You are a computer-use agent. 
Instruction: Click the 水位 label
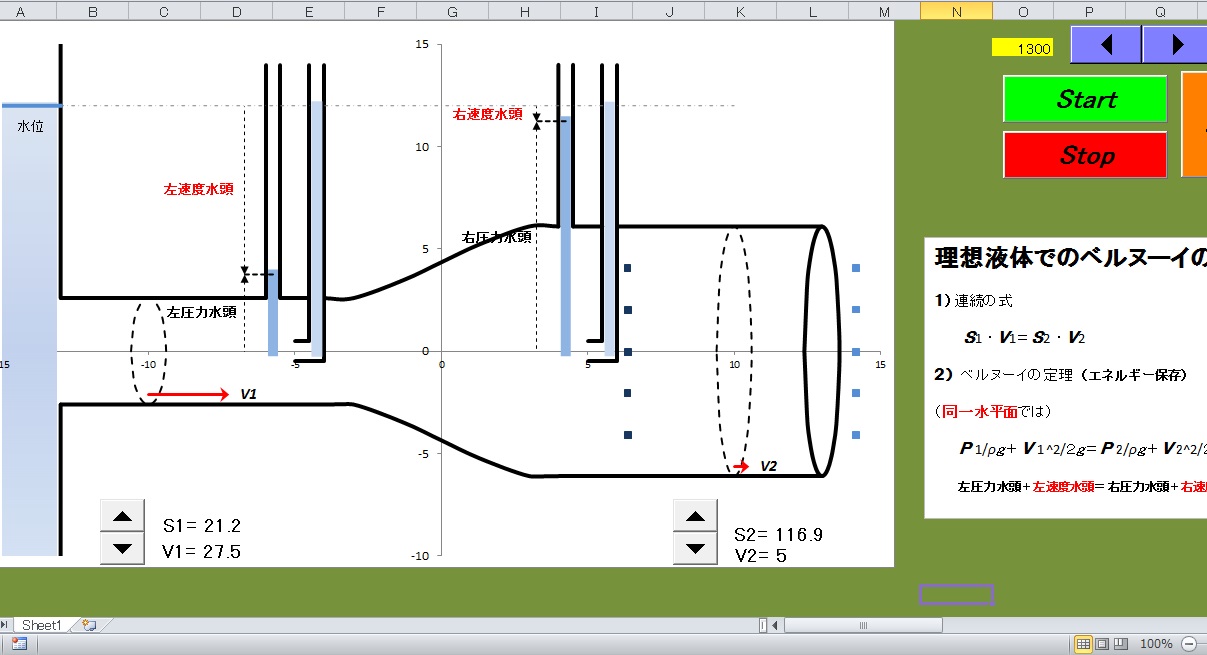coord(31,127)
